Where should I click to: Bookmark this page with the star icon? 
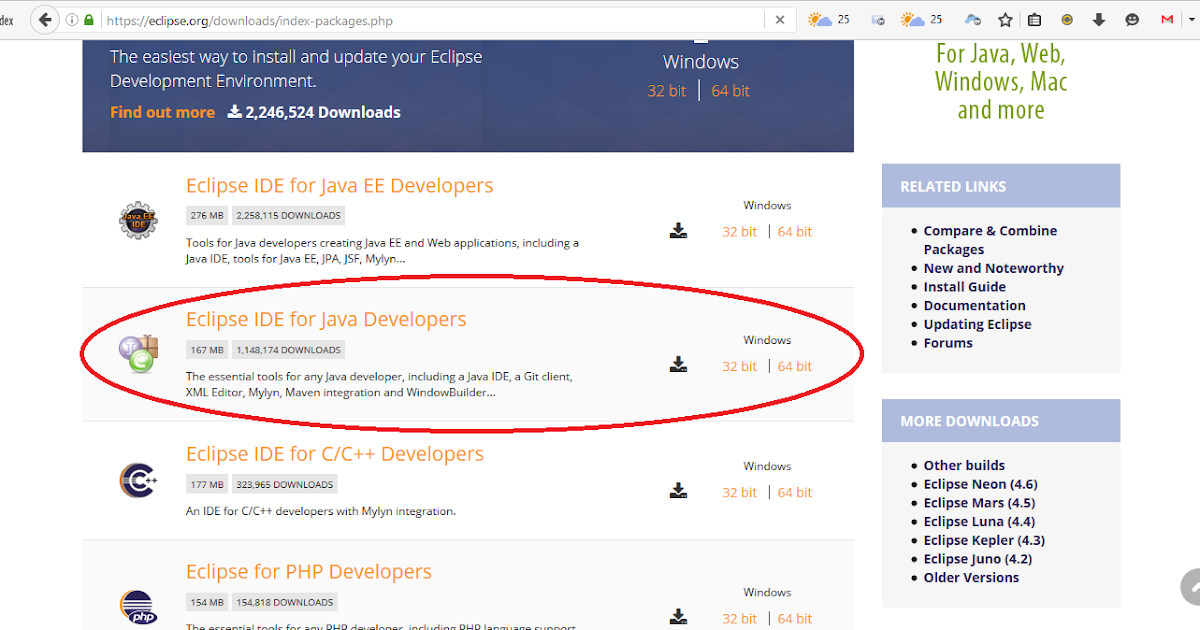coord(1005,20)
